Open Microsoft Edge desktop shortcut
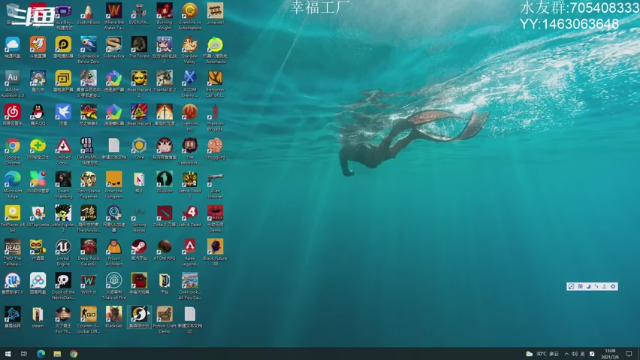The image size is (640, 360). (x=12, y=185)
